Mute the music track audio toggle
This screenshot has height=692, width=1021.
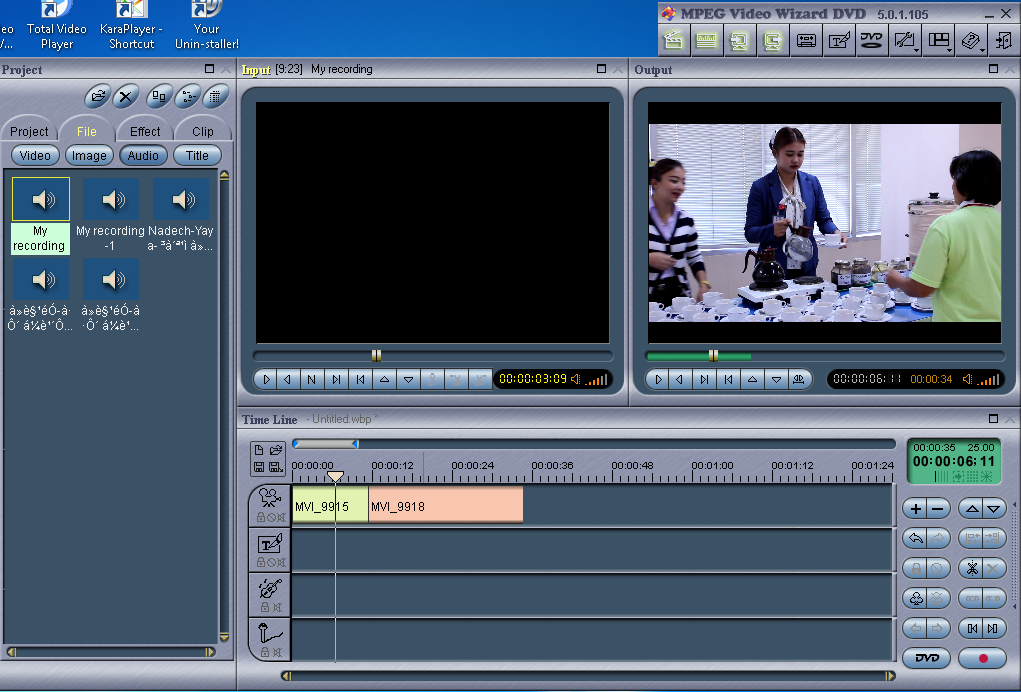pyautogui.click(x=278, y=606)
